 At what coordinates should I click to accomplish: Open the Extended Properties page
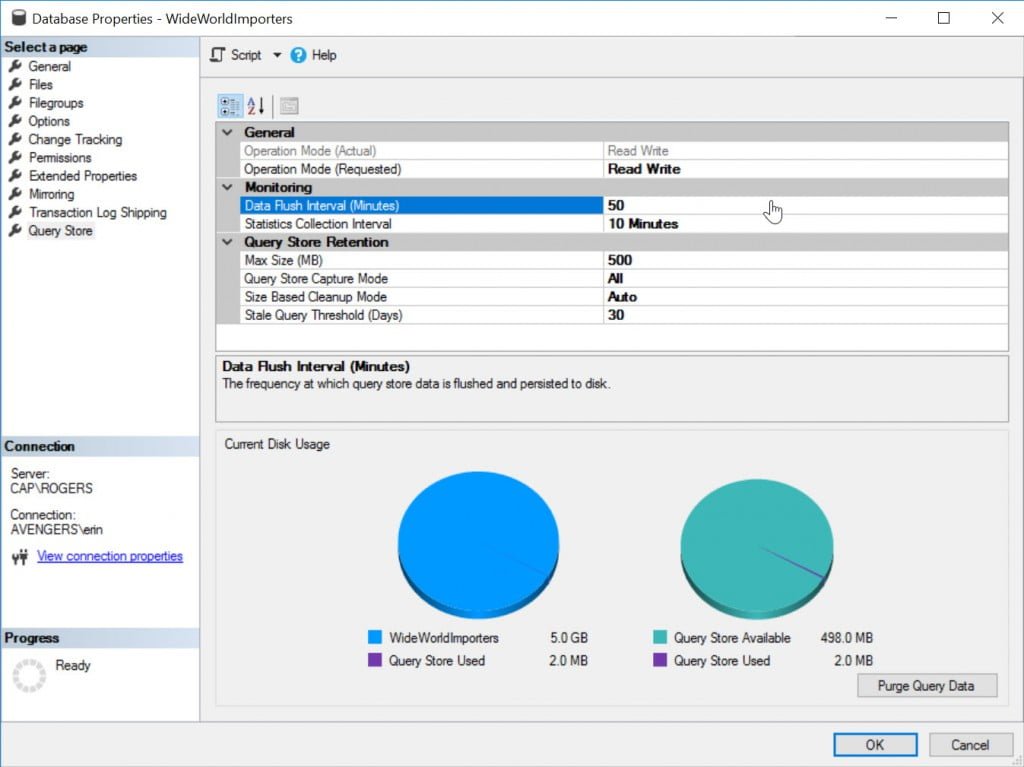(83, 176)
